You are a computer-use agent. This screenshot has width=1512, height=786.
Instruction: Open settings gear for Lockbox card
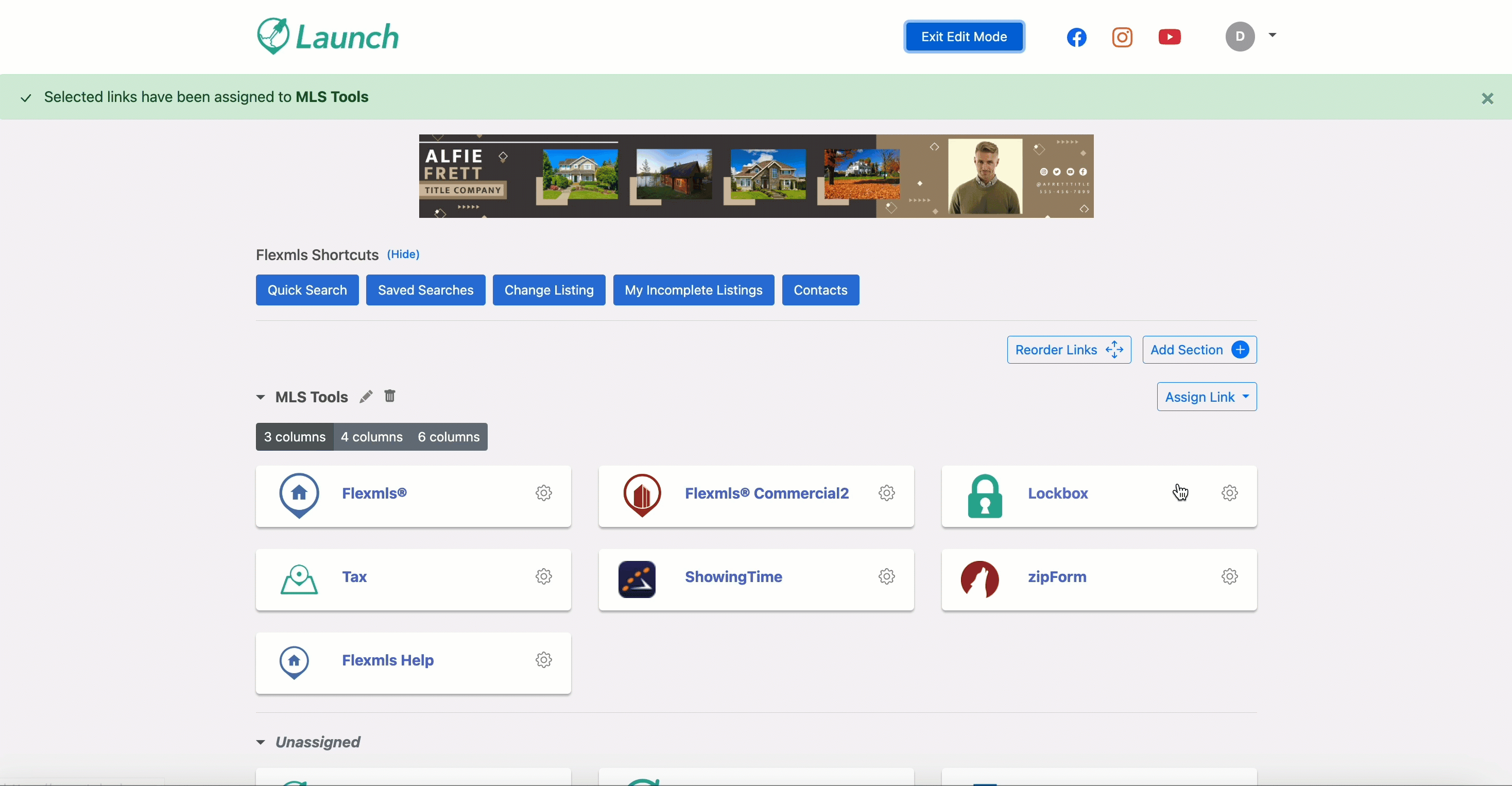1229,492
